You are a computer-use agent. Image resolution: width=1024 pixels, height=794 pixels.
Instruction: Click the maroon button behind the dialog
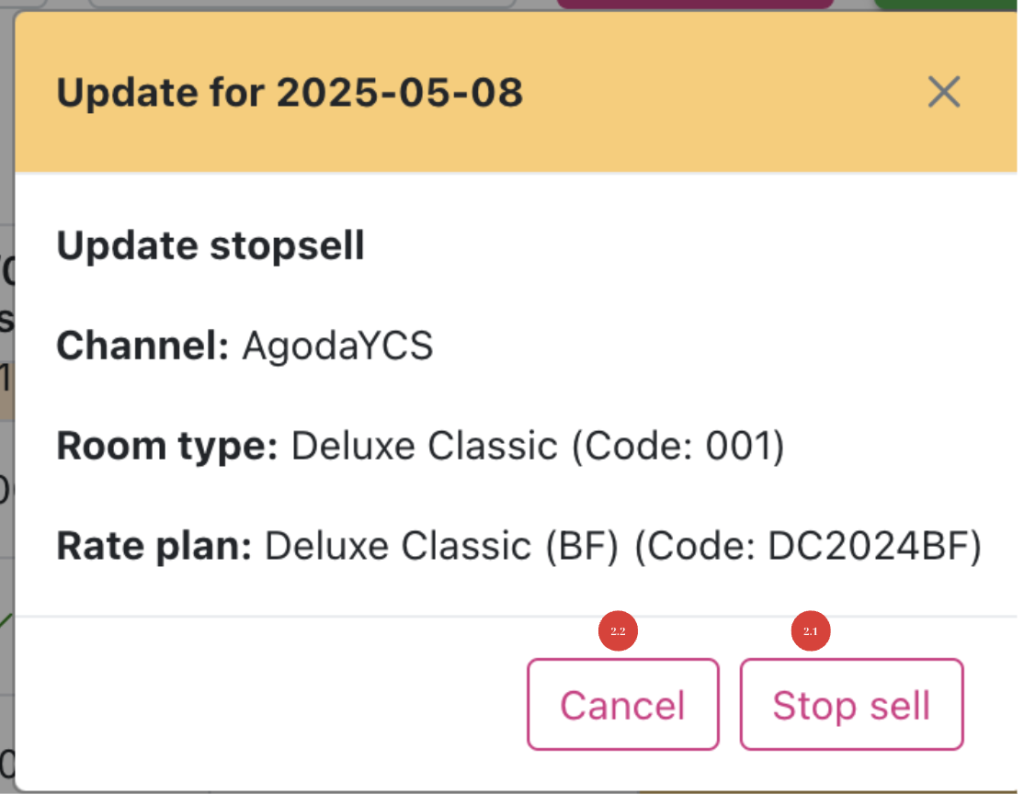tap(694, 4)
